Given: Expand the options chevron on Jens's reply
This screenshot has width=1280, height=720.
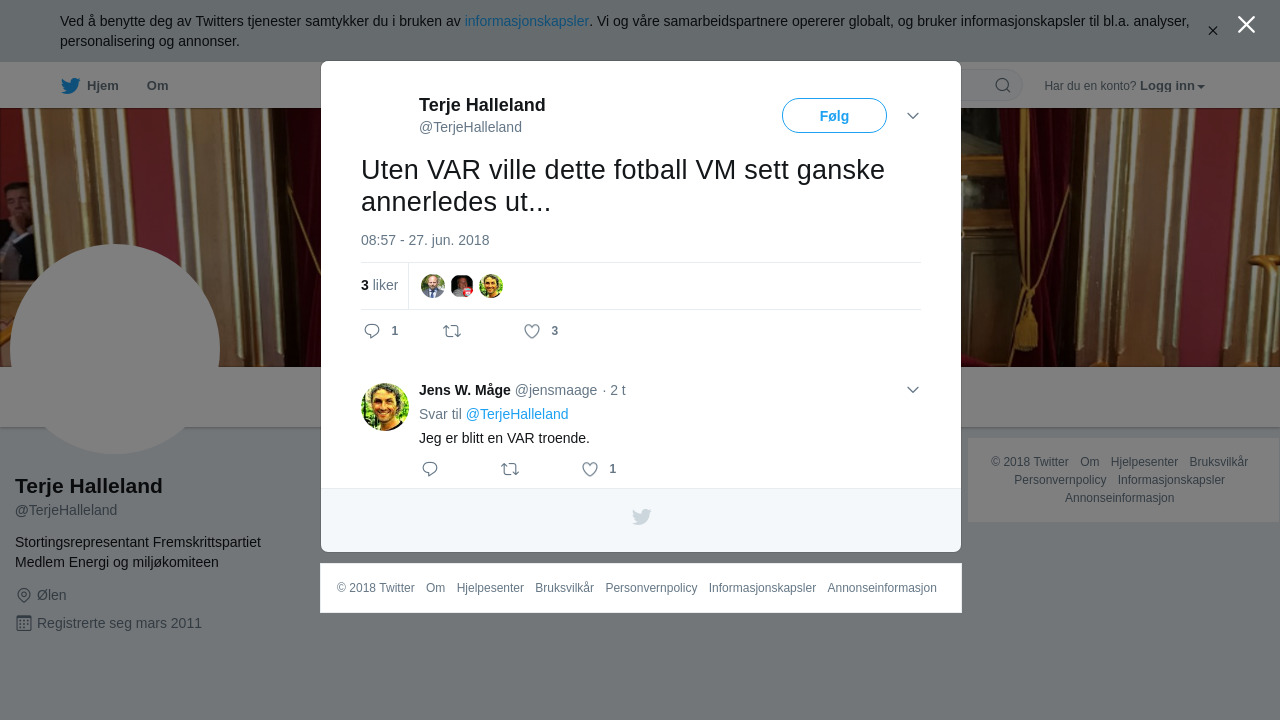Looking at the screenshot, I should coord(913,390).
